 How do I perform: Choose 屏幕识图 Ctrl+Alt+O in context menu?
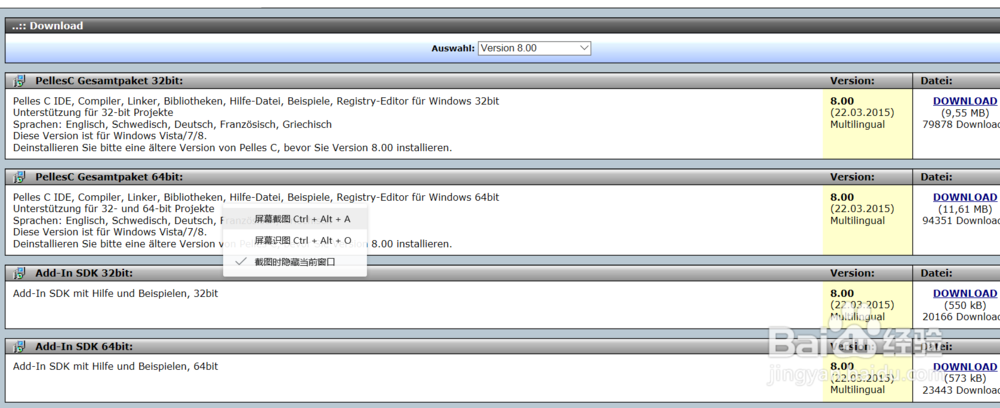295,240
